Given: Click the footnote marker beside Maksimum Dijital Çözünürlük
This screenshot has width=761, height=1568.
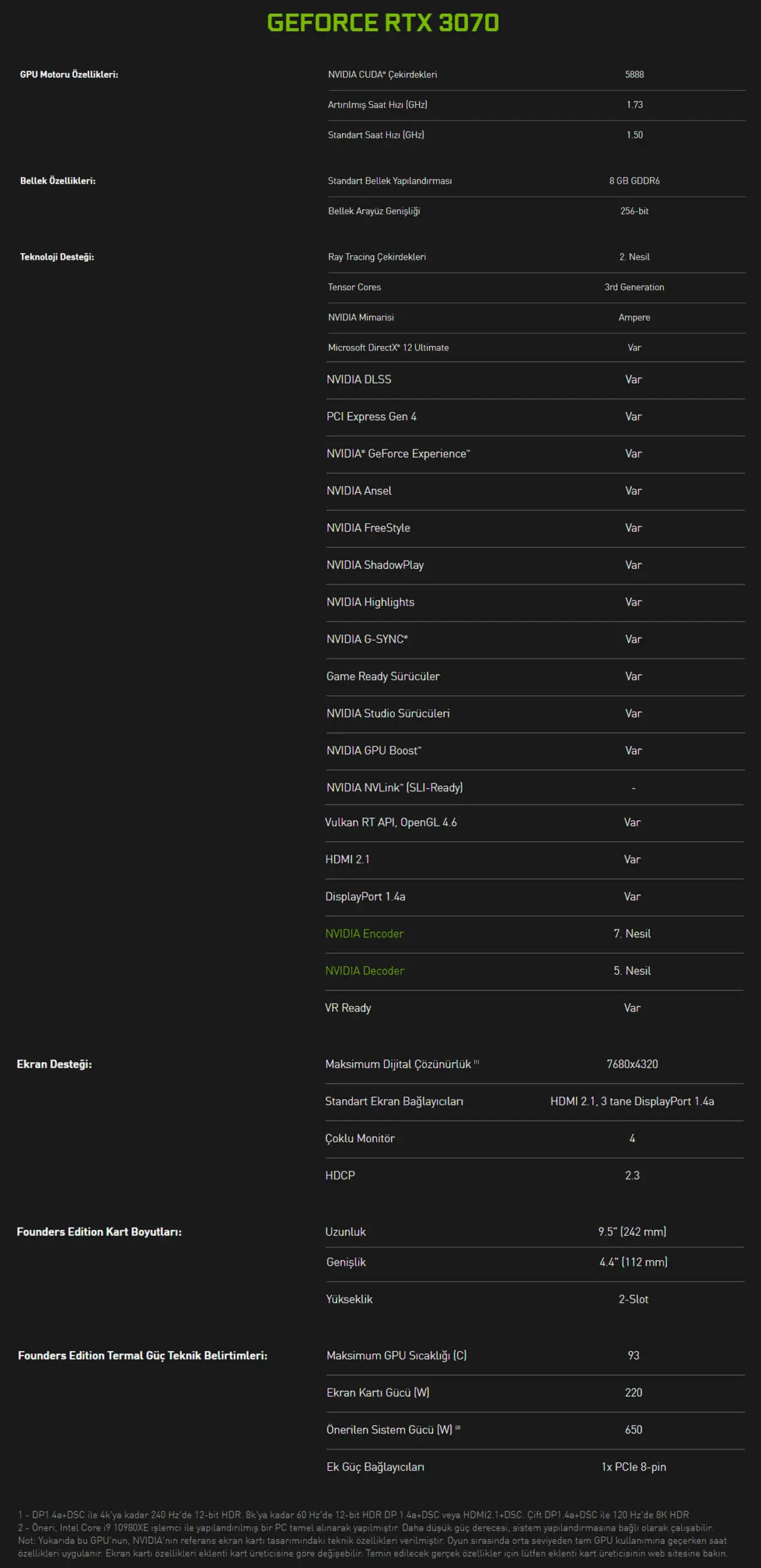Looking at the screenshot, I should tap(477, 1062).
